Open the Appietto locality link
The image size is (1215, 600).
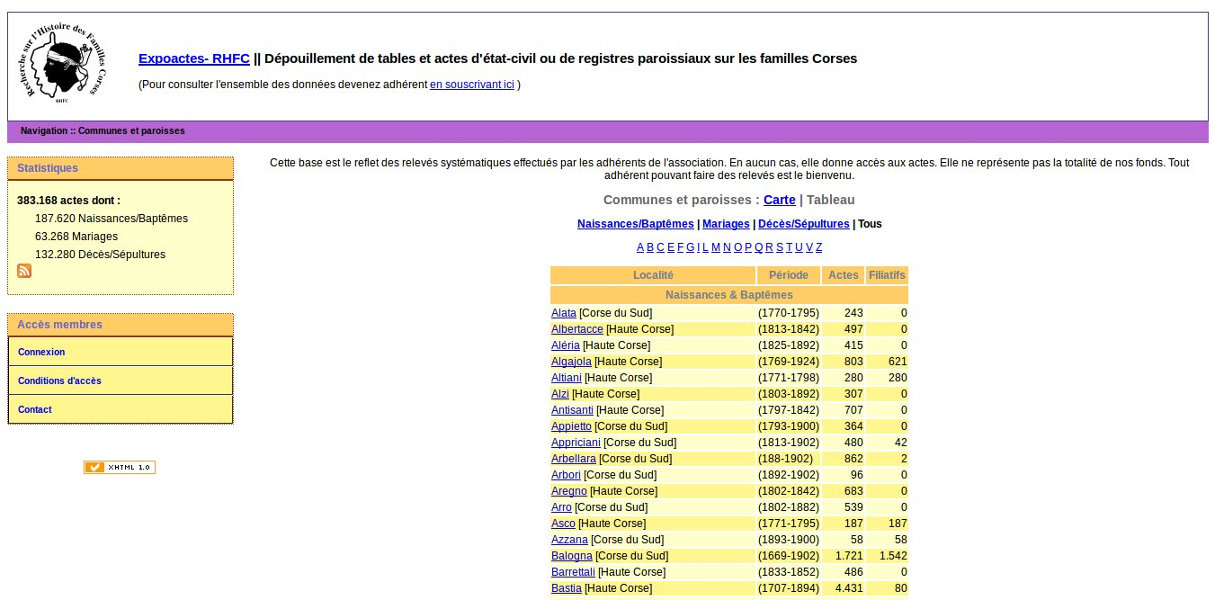point(571,426)
